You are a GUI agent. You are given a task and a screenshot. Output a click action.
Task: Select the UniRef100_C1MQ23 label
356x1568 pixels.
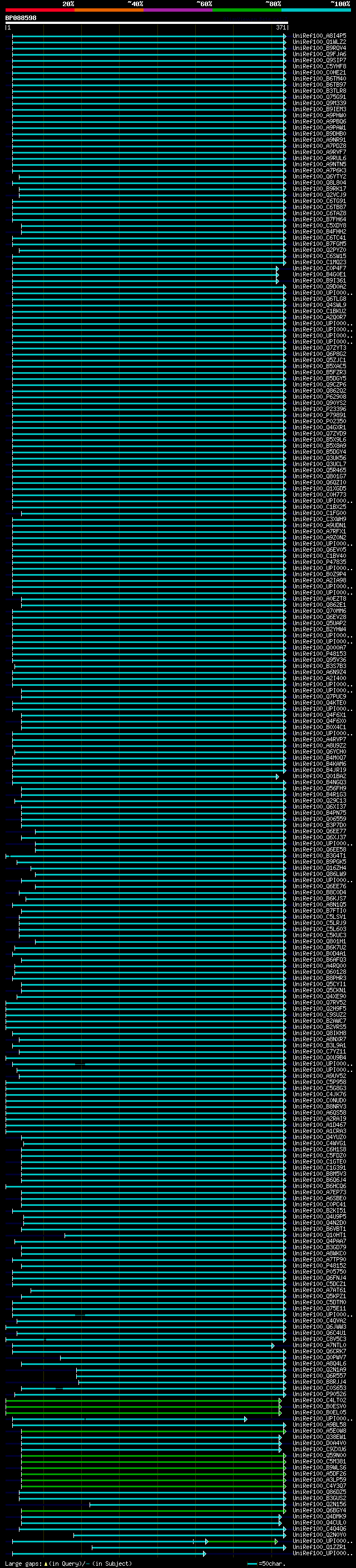[319, 263]
